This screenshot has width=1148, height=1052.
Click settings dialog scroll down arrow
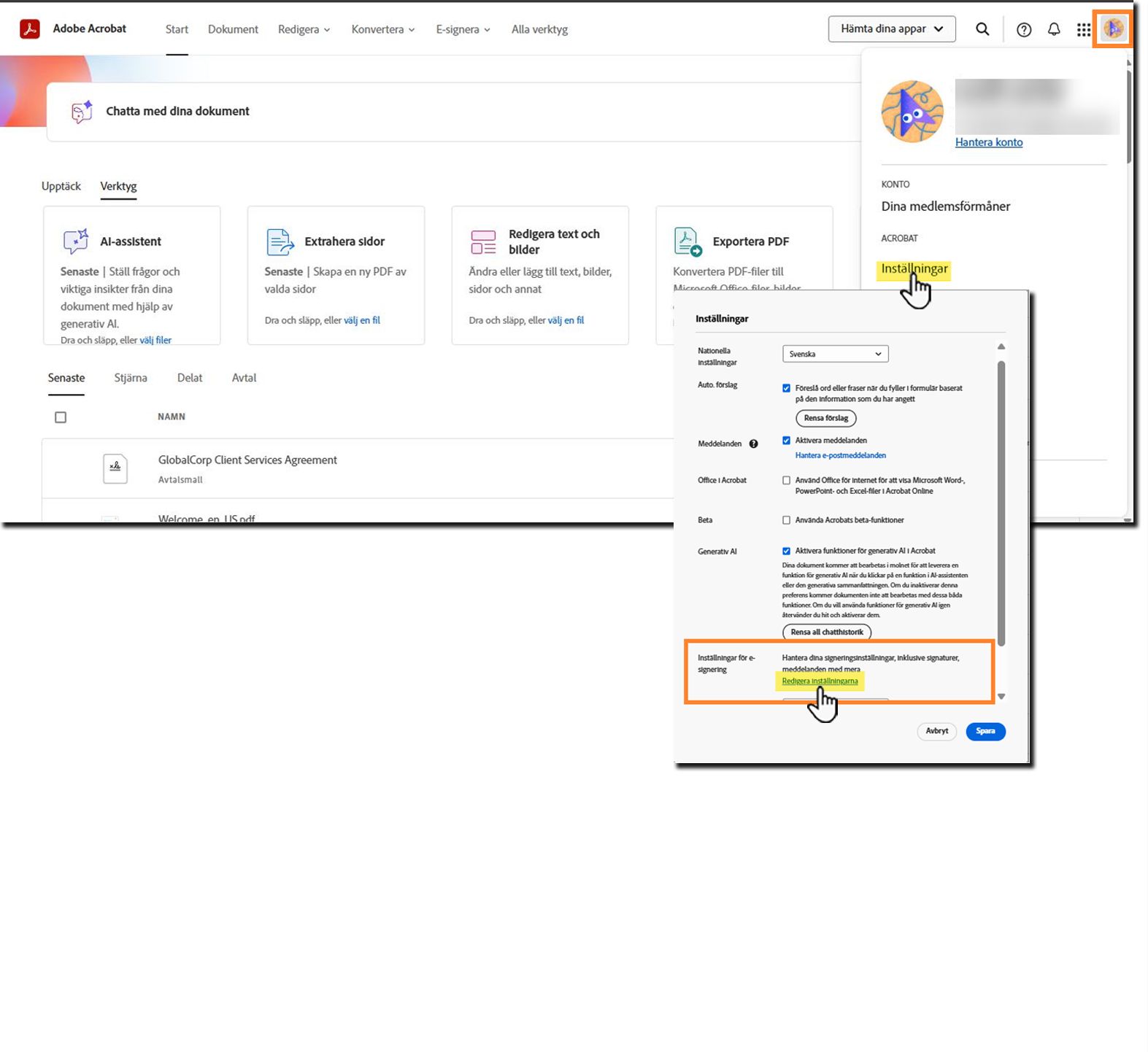[1001, 697]
